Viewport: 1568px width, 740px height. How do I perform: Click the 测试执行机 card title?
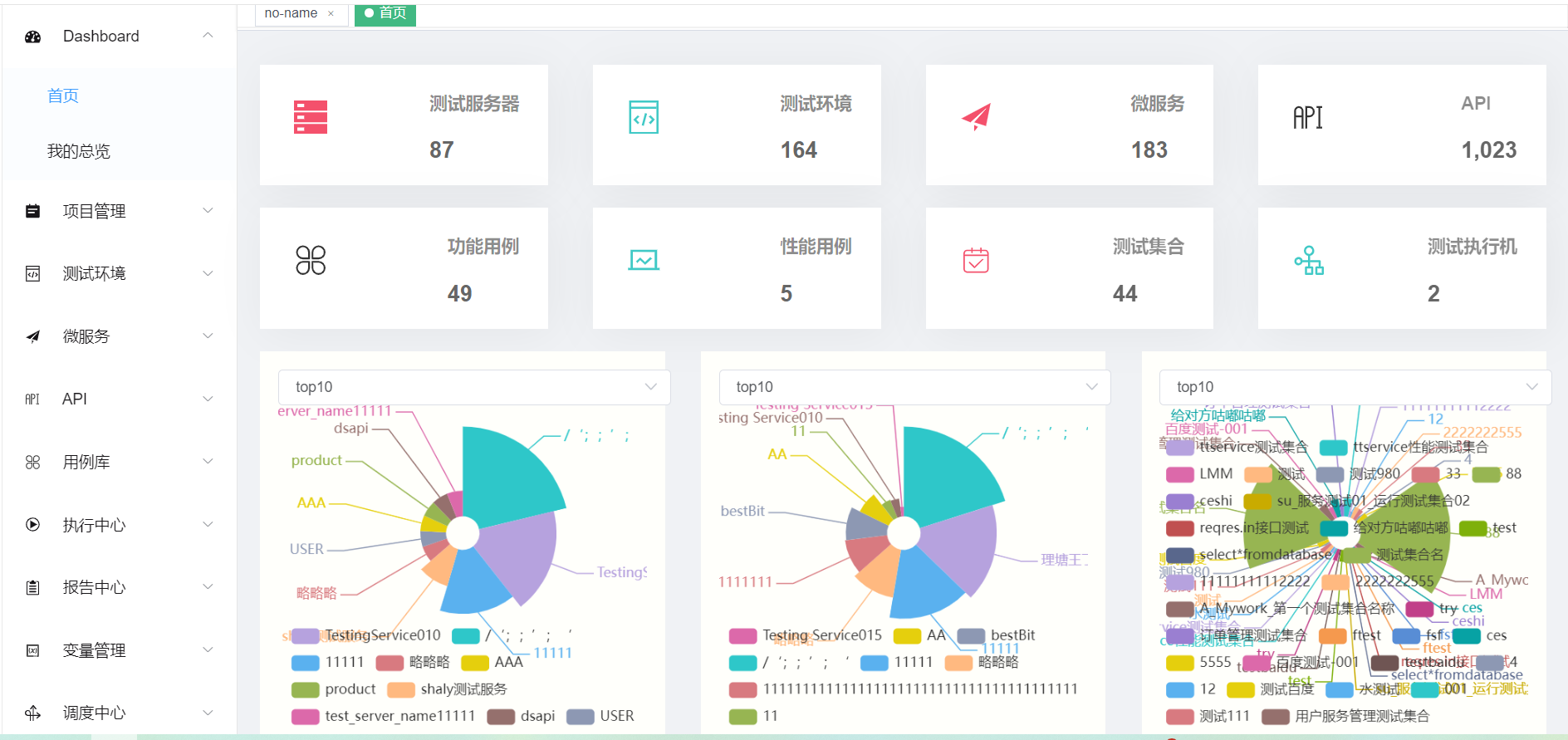pyautogui.click(x=1472, y=247)
